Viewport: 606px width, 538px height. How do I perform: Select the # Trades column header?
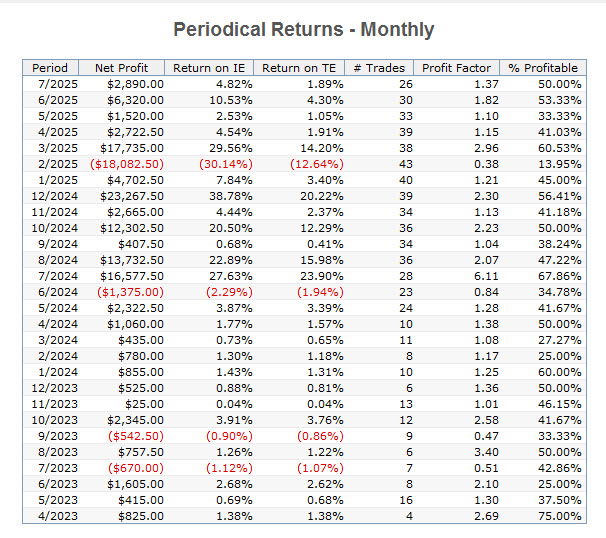coord(379,68)
